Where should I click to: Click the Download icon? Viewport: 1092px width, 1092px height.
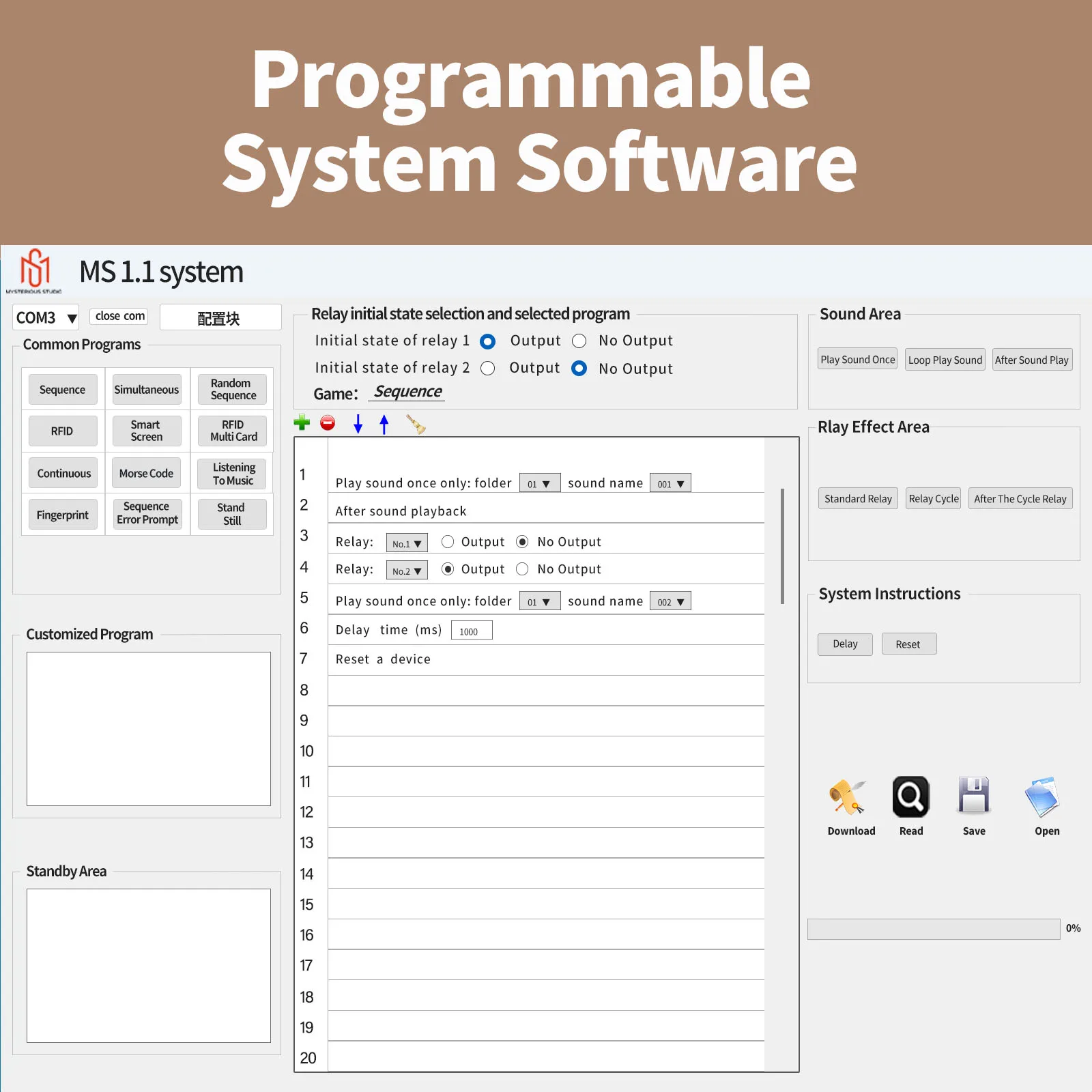847,797
